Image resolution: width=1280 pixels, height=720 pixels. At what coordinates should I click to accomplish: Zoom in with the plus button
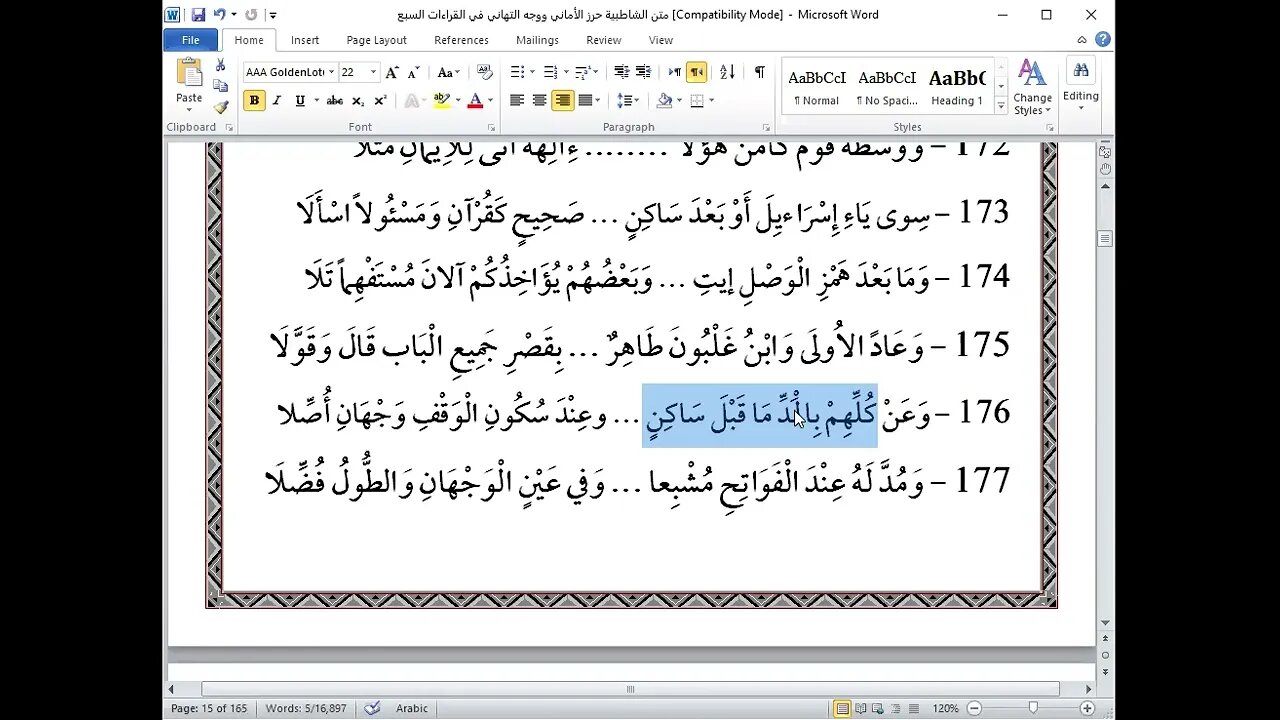pyautogui.click(x=1088, y=709)
